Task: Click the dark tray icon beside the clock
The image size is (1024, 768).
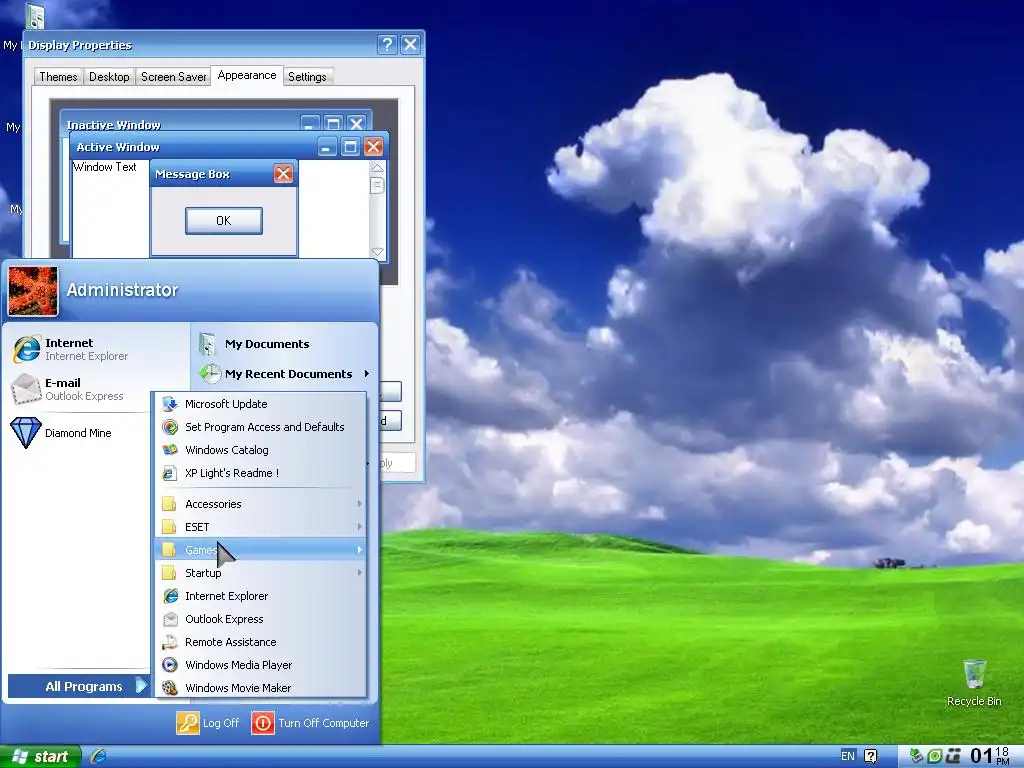Action: point(953,756)
